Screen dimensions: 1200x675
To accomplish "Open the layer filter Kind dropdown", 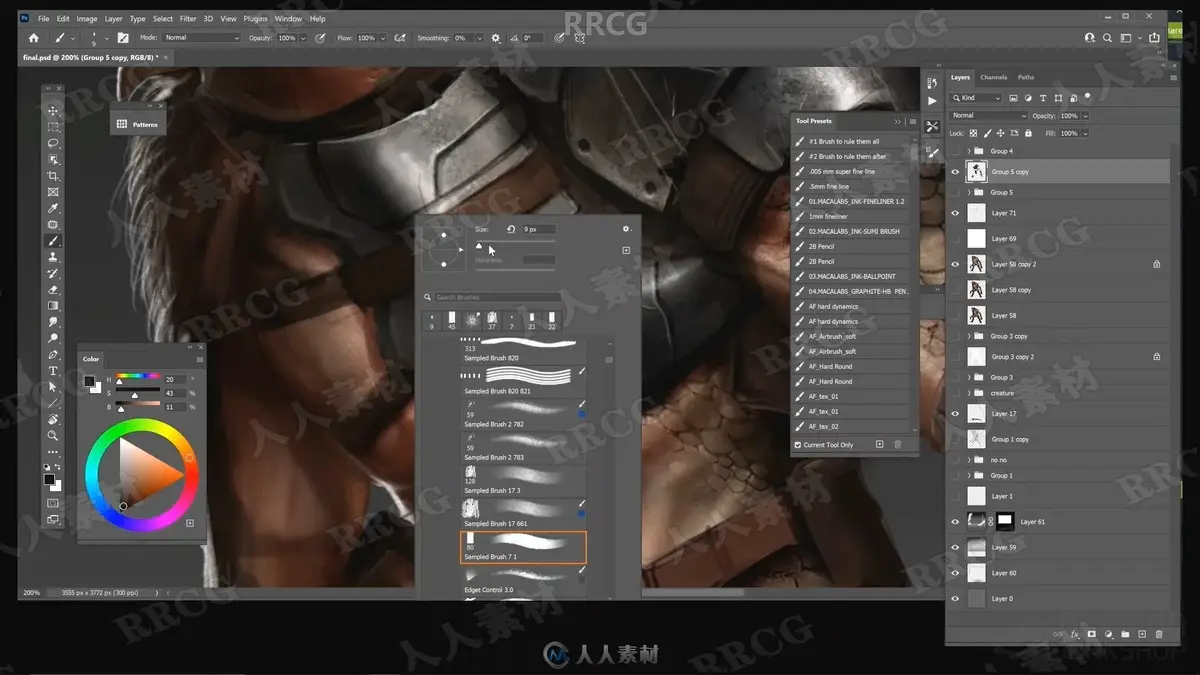I will pos(977,98).
